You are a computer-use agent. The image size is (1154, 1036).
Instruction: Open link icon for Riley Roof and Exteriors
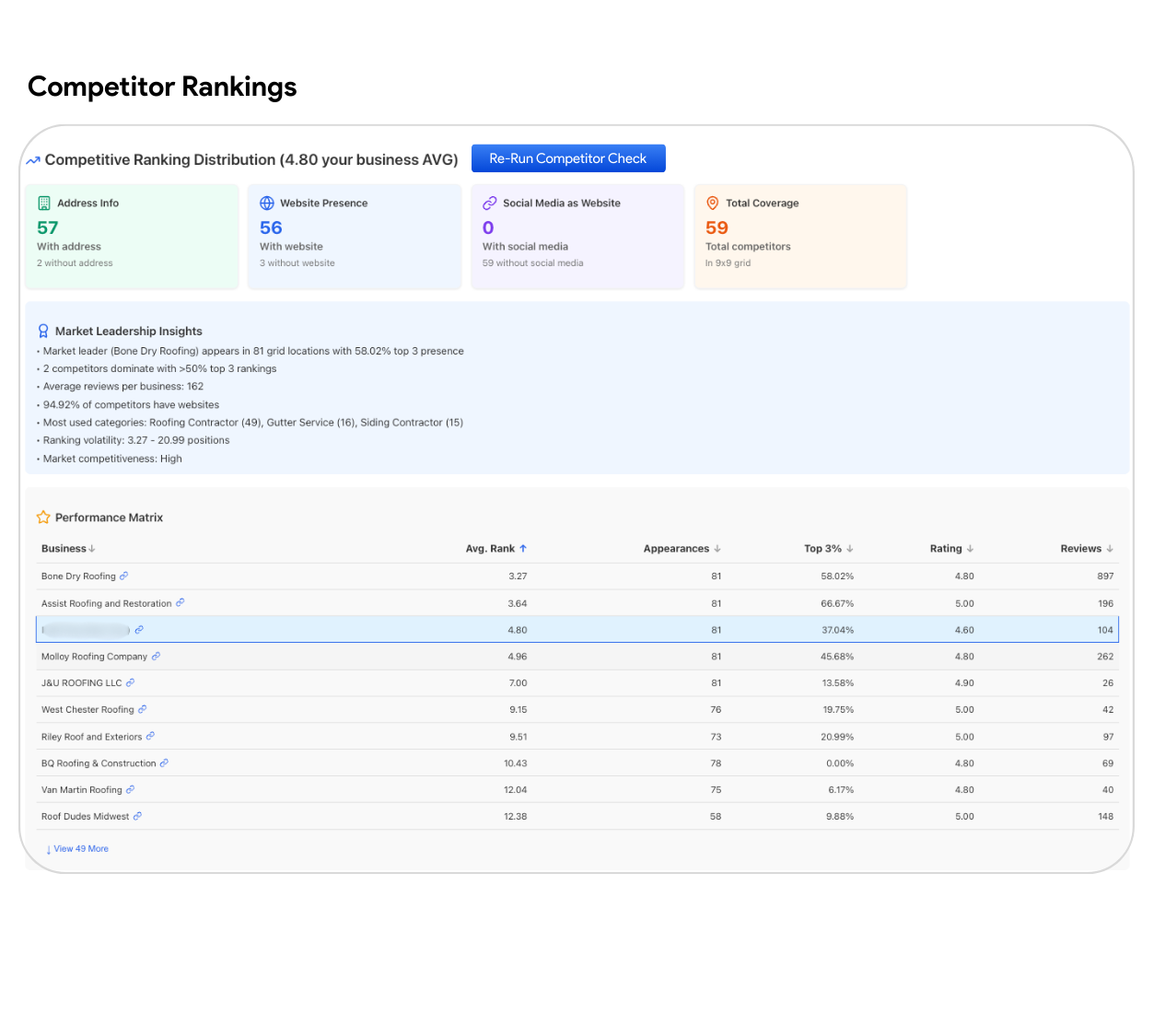(151, 737)
